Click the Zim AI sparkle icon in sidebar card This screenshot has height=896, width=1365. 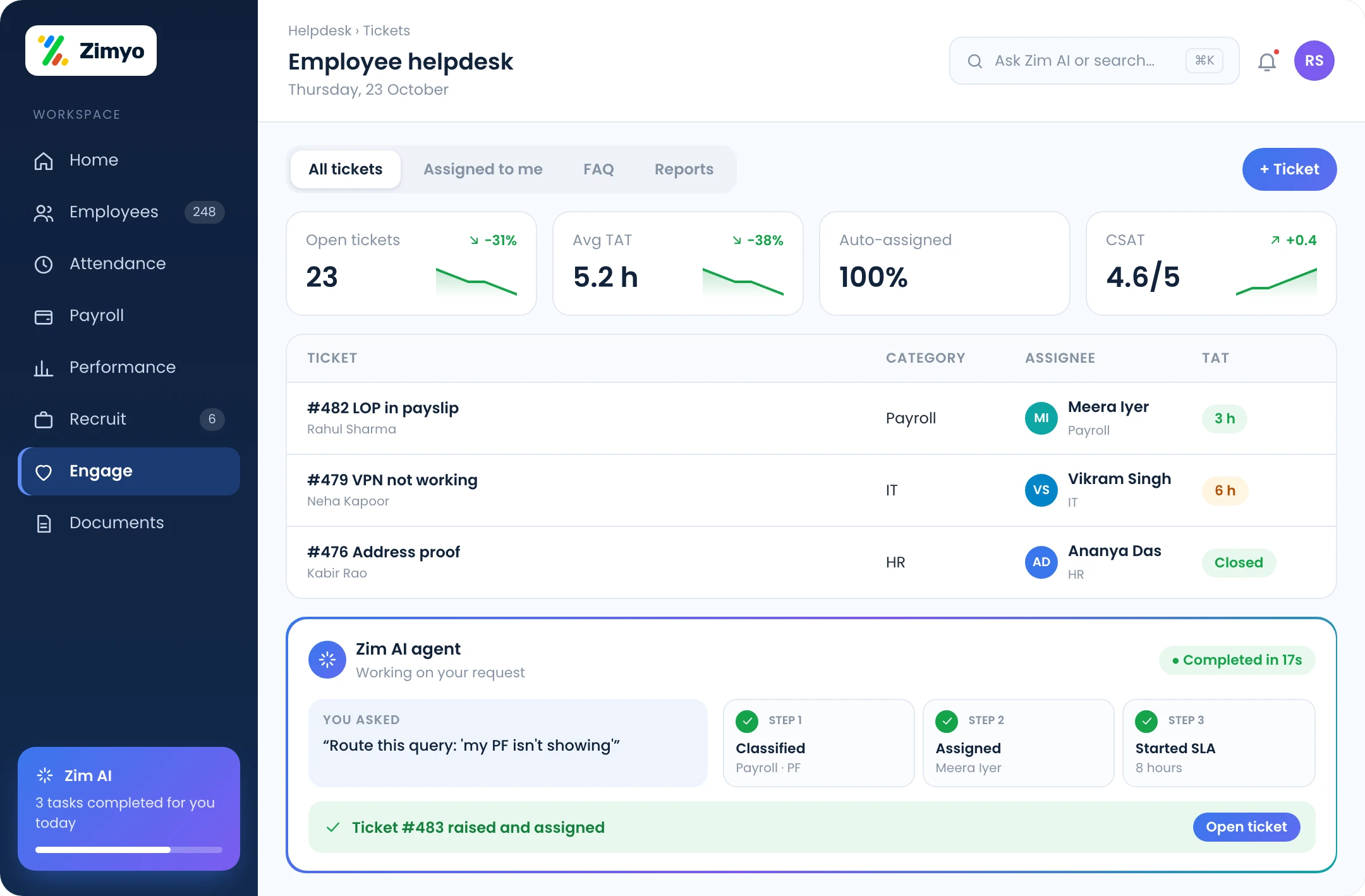tap(45, 775)
